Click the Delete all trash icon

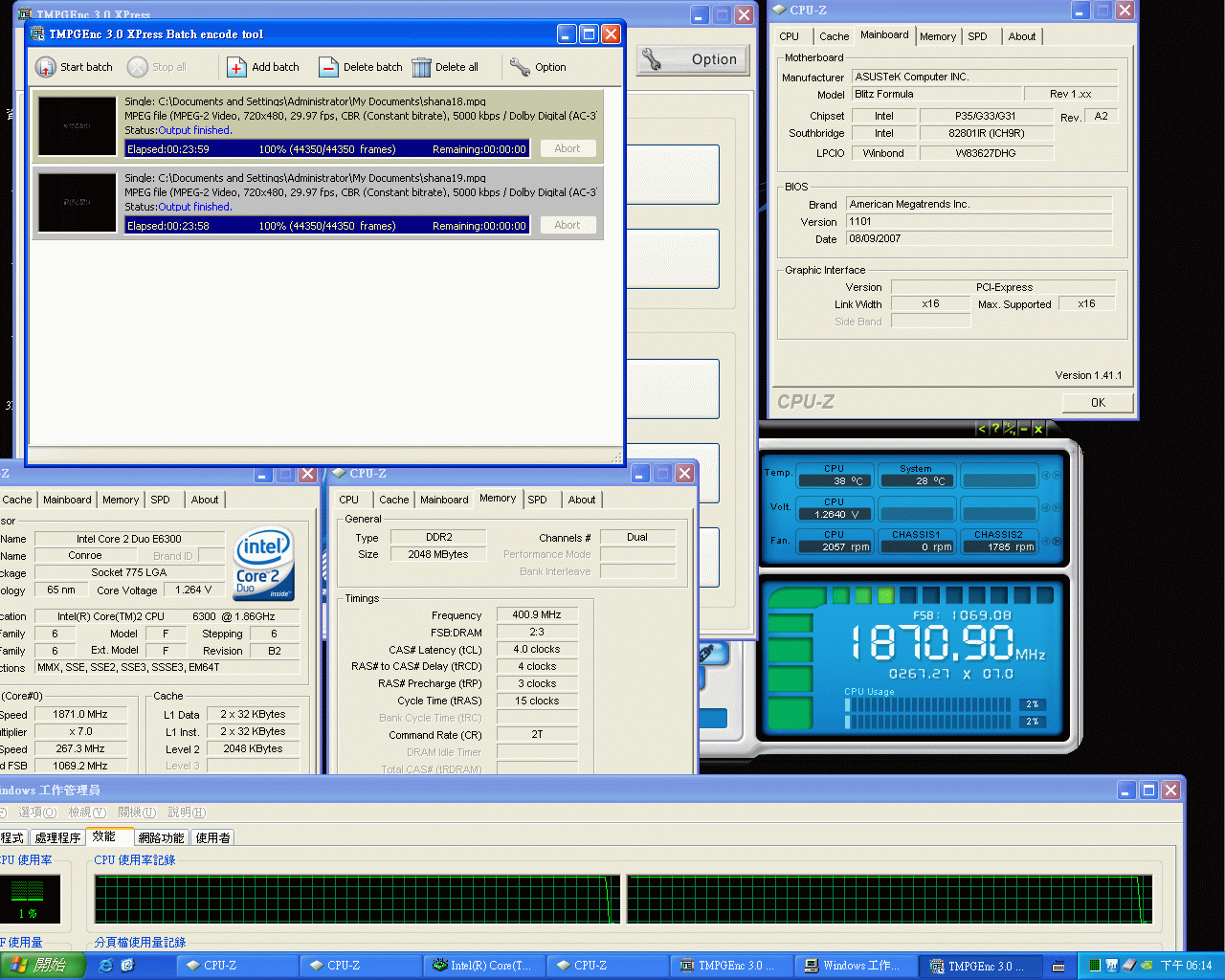[421, 67]
